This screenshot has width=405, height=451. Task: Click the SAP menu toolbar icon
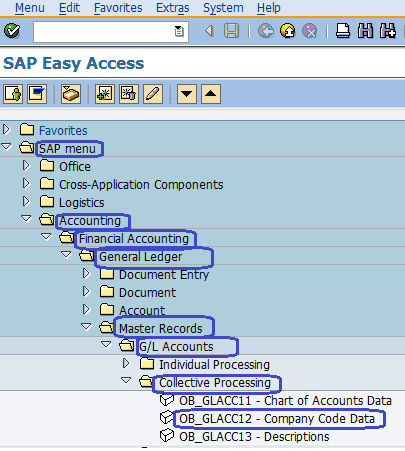click(37, 94)
